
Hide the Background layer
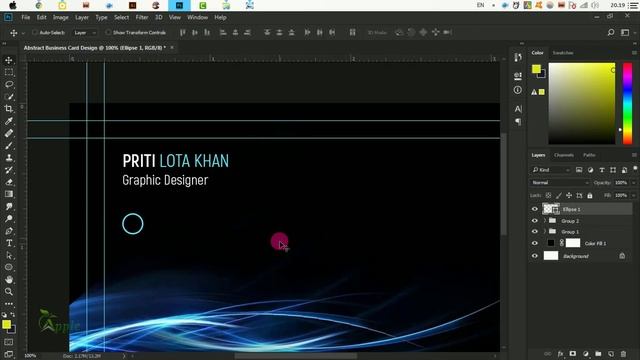click(x=535, y=256)
